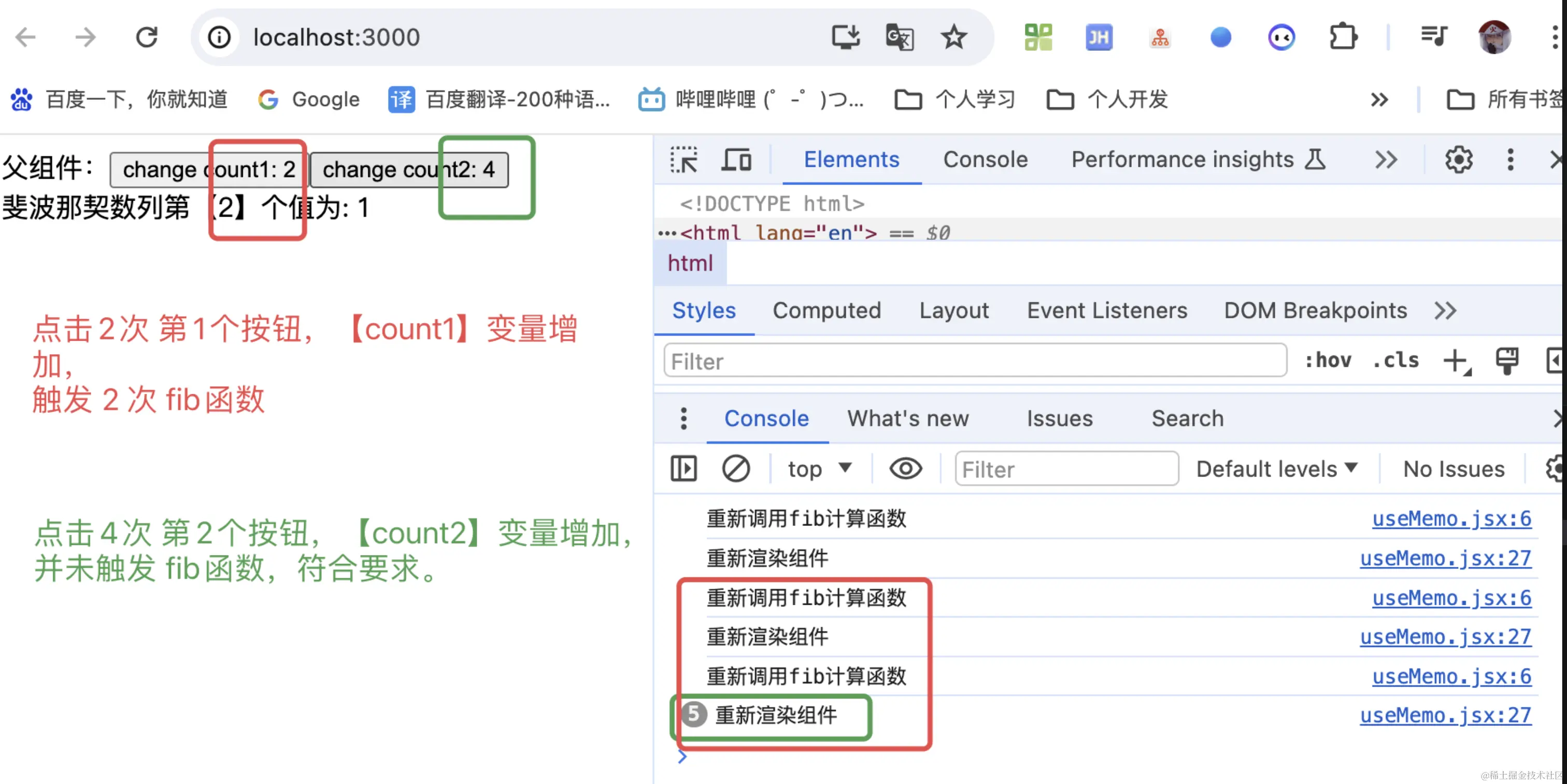
Task: Open the Chrome extensions puzzle icon
Action: [x=1343, y=38]
